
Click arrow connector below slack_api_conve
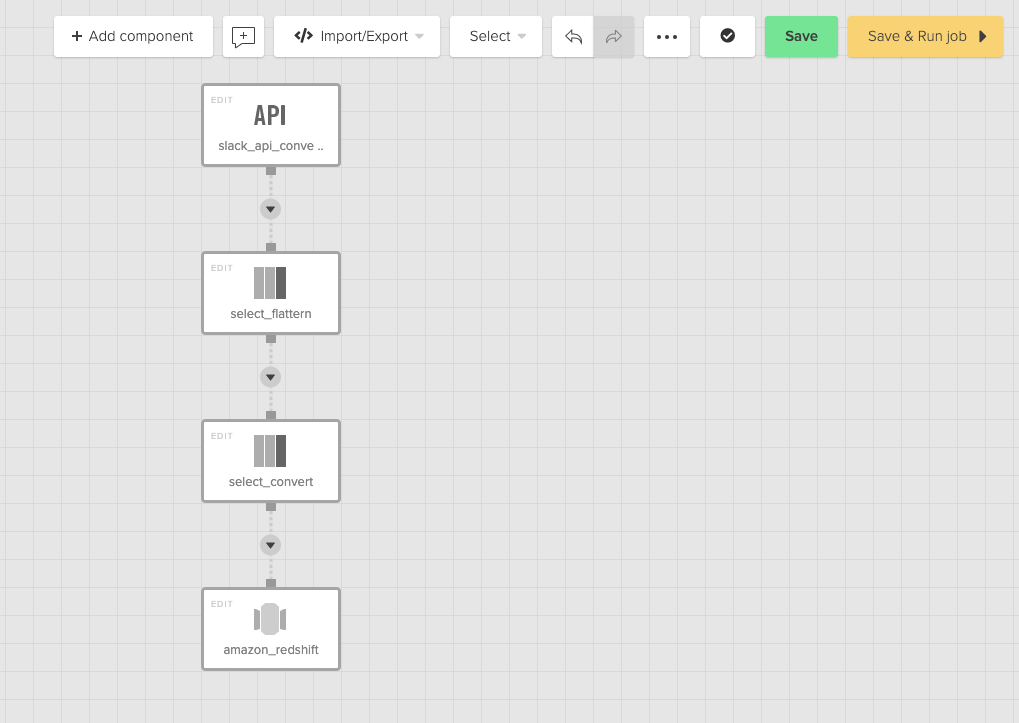[x=270, y=209]
